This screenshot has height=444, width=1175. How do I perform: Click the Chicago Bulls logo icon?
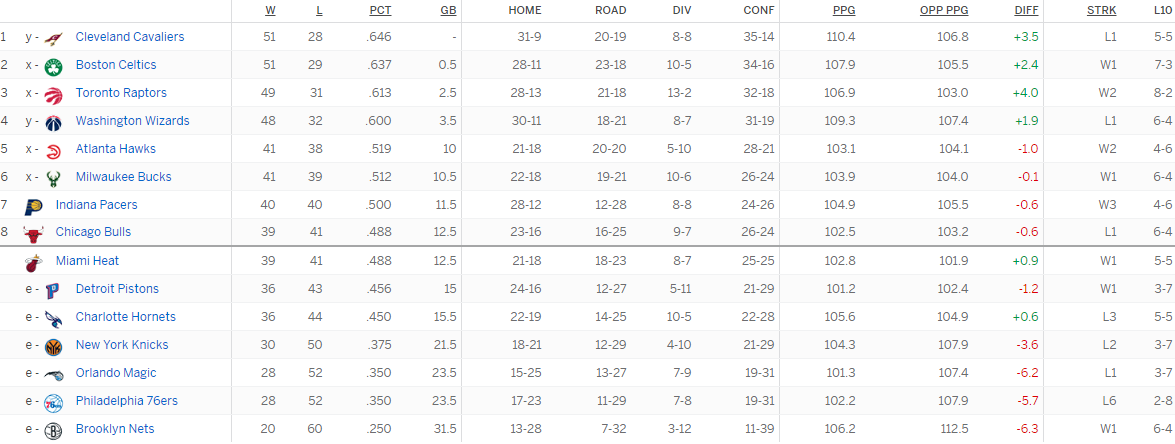coord(34,233)
